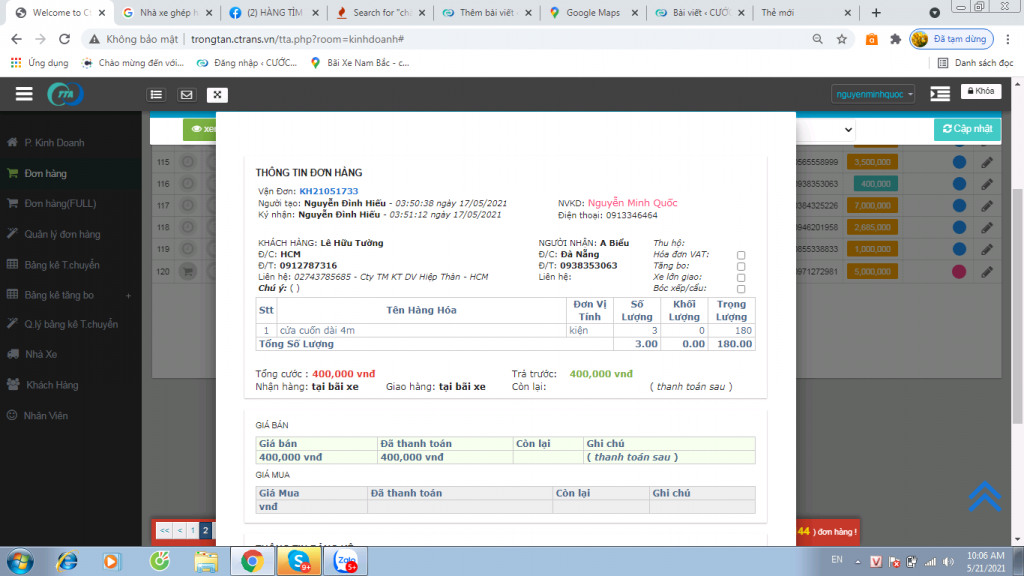Image resolution: width=1024 pixels, height=576 pixels.
Task: Click the hamburger menu icon beside TTA logo
Action: tap(24, 94)
